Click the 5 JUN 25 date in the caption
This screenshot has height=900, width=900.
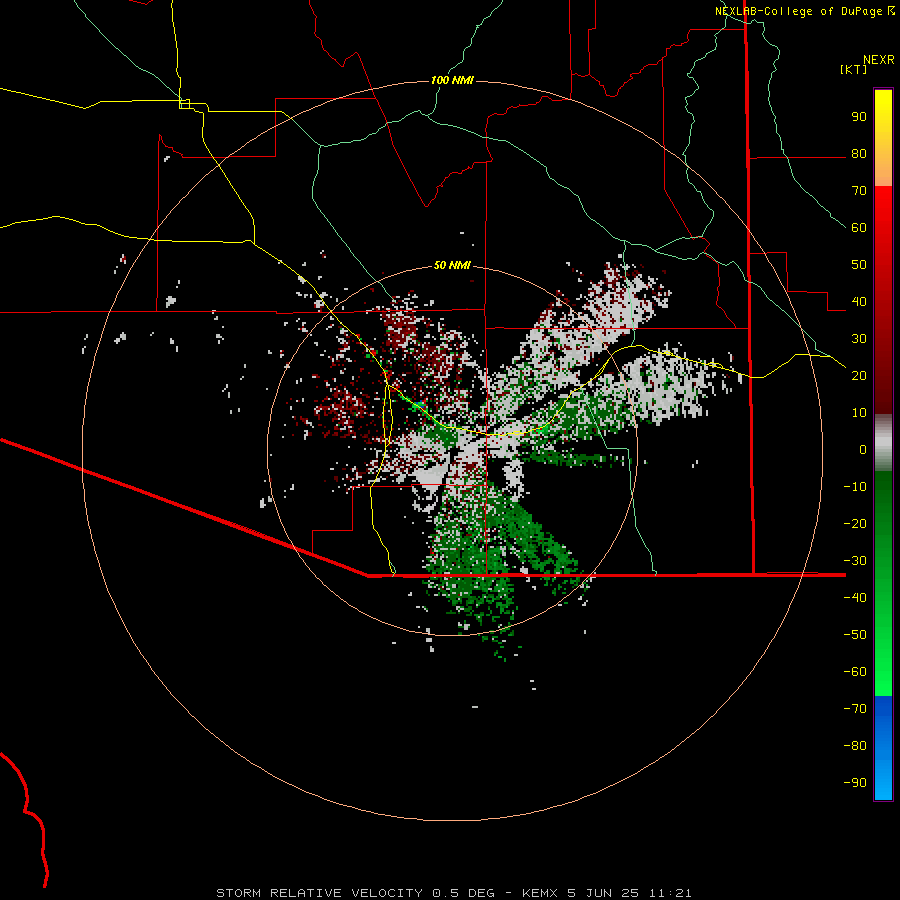603,893
